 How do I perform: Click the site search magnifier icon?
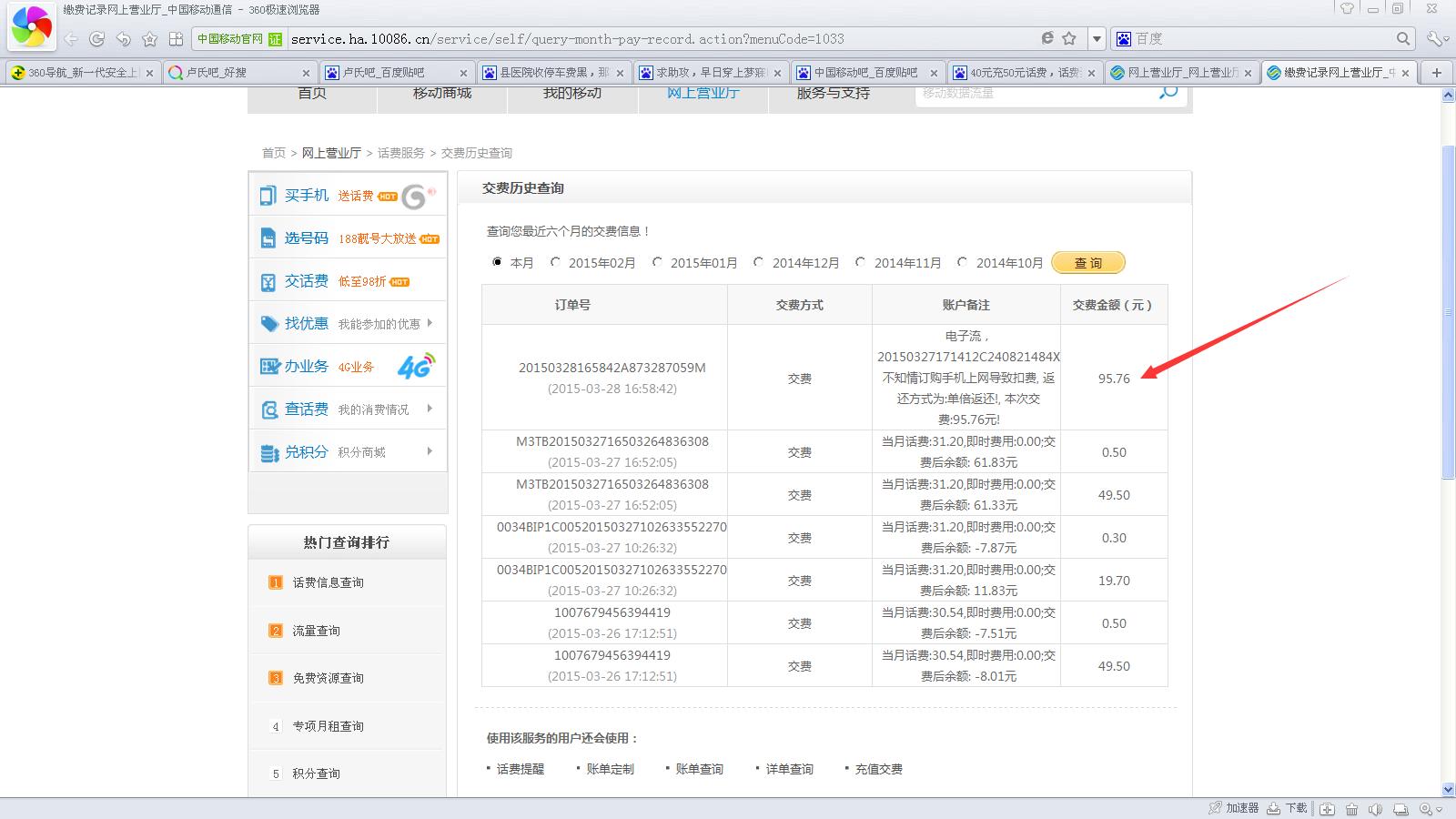[1168, 93]
